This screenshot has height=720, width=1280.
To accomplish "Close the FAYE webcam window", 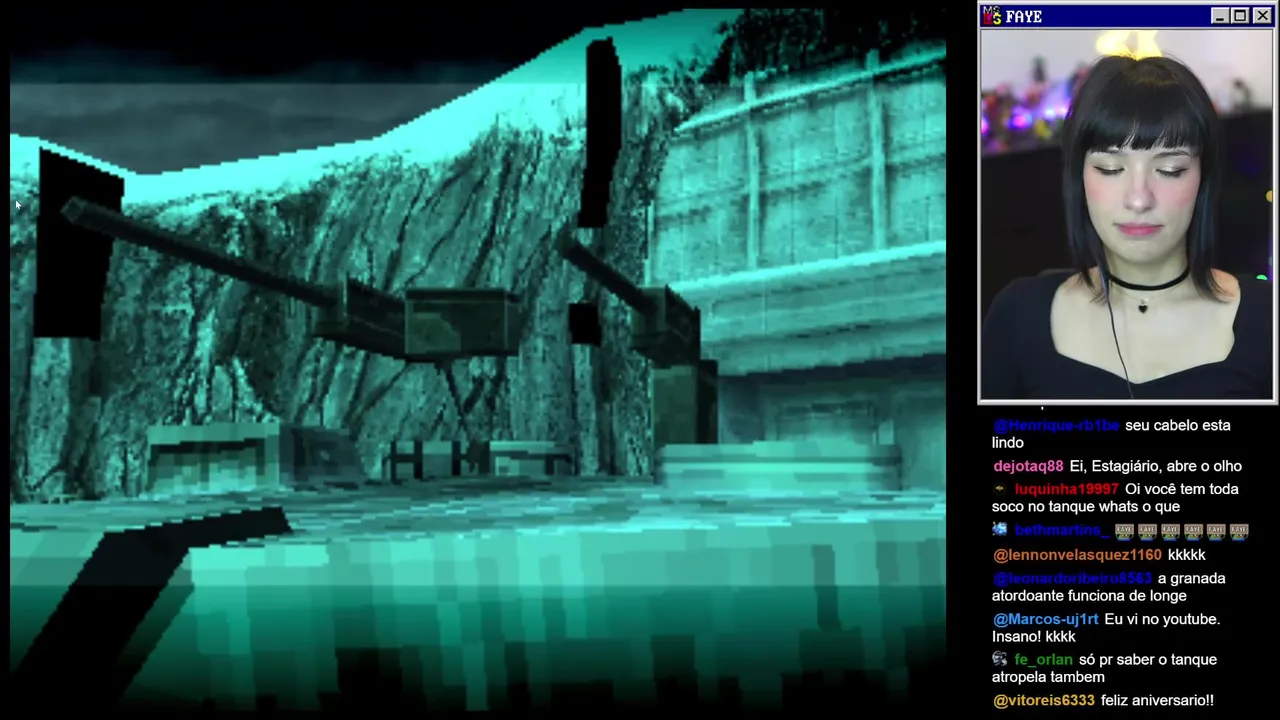I will pyautogui.click(x=1262, y=15).
